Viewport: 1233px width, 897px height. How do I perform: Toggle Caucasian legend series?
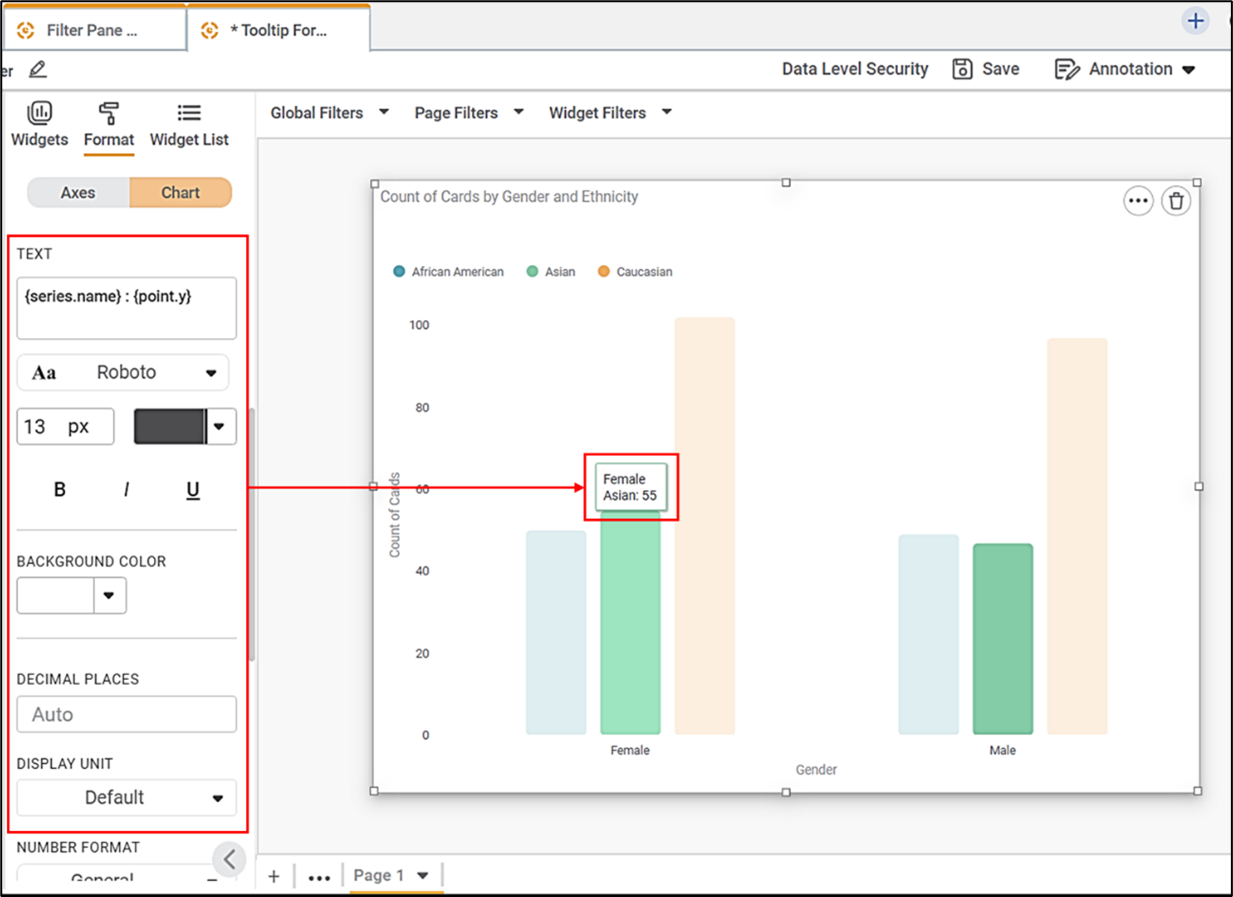(635, 272)
